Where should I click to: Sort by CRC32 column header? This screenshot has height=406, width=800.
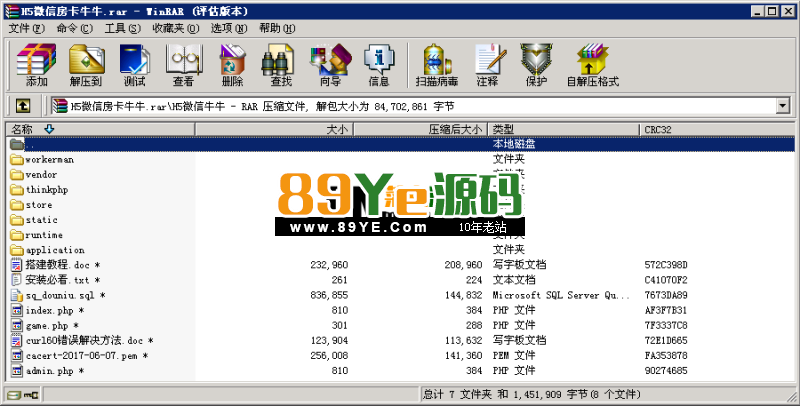[x=716, y=130]
